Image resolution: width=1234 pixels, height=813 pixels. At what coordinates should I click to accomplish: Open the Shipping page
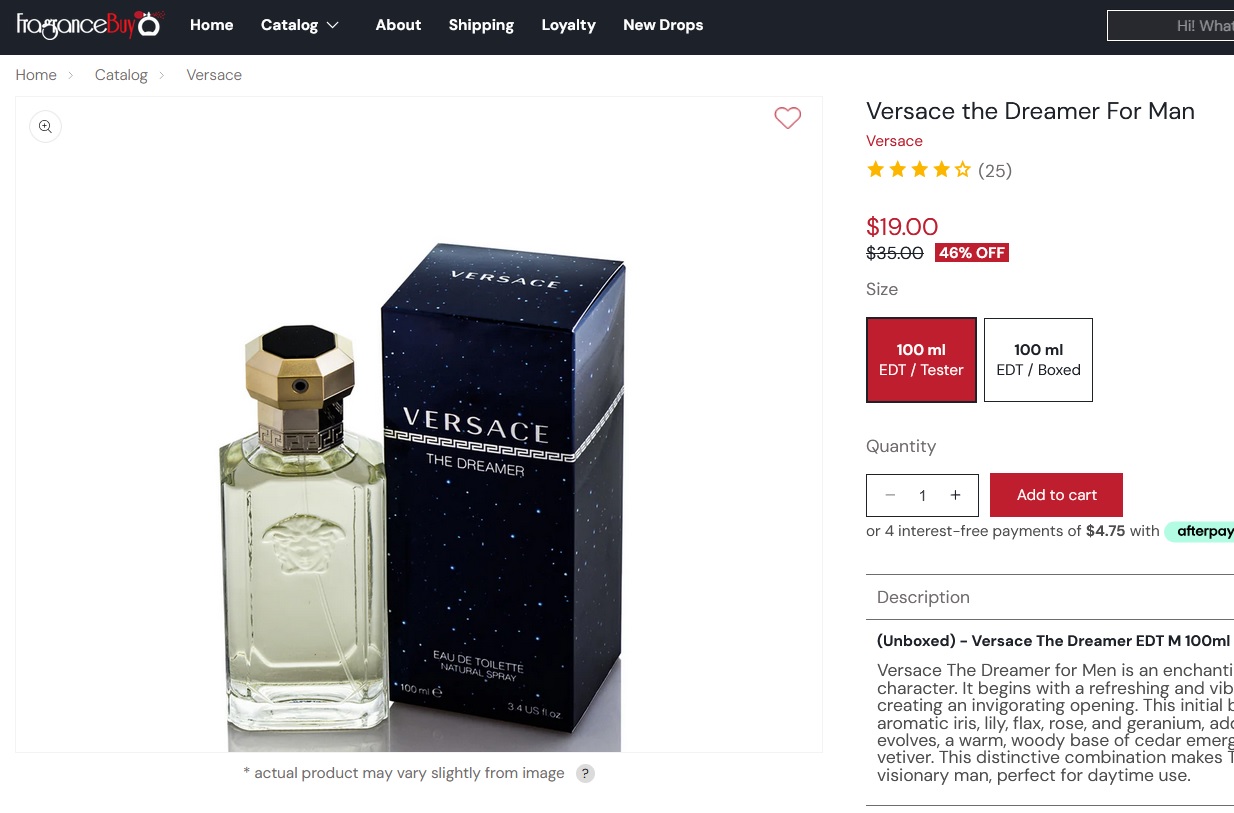[x=481, y=25]
